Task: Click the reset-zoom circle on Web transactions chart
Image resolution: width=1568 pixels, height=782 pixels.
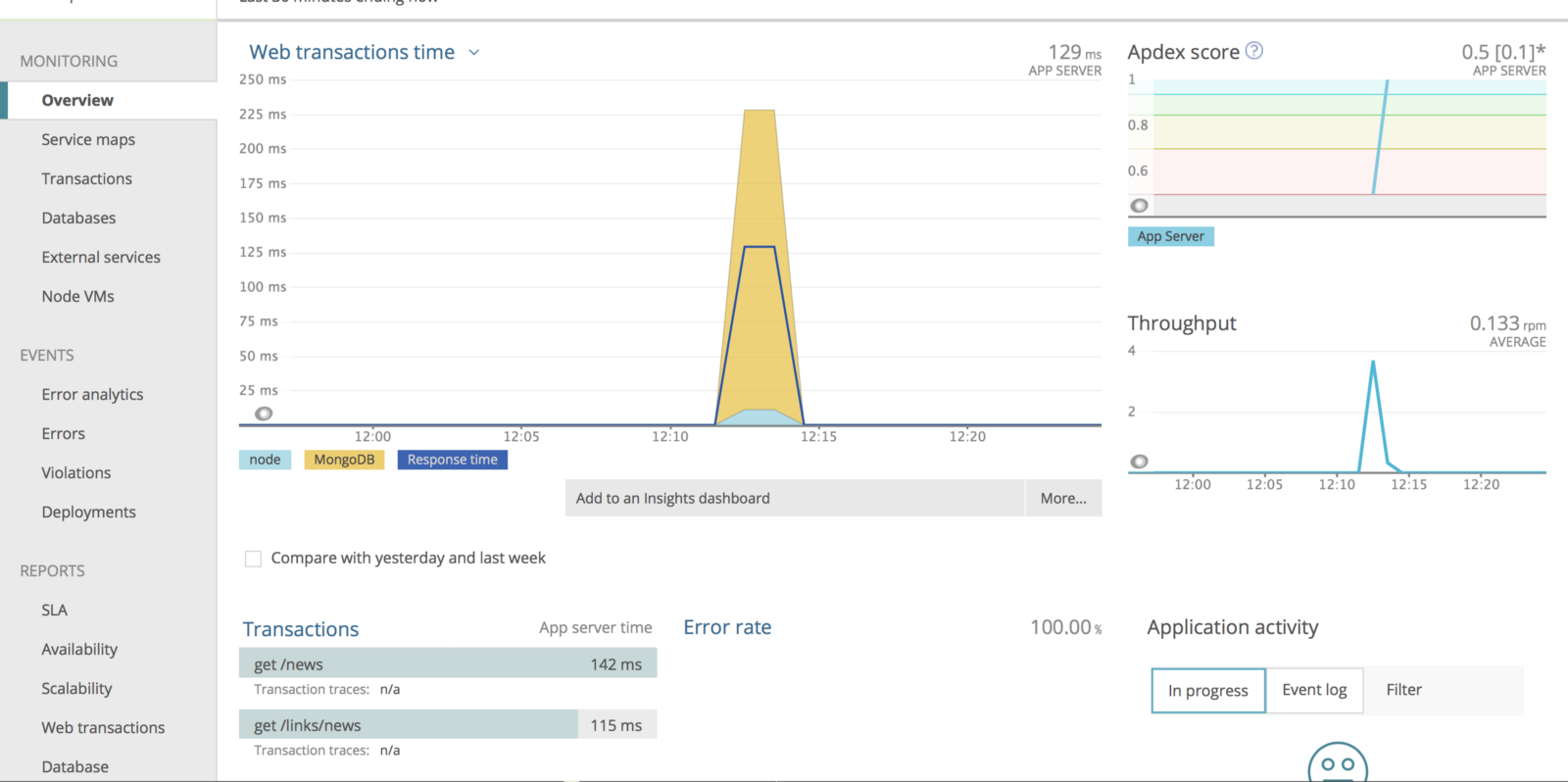Action: coord(264,414)
